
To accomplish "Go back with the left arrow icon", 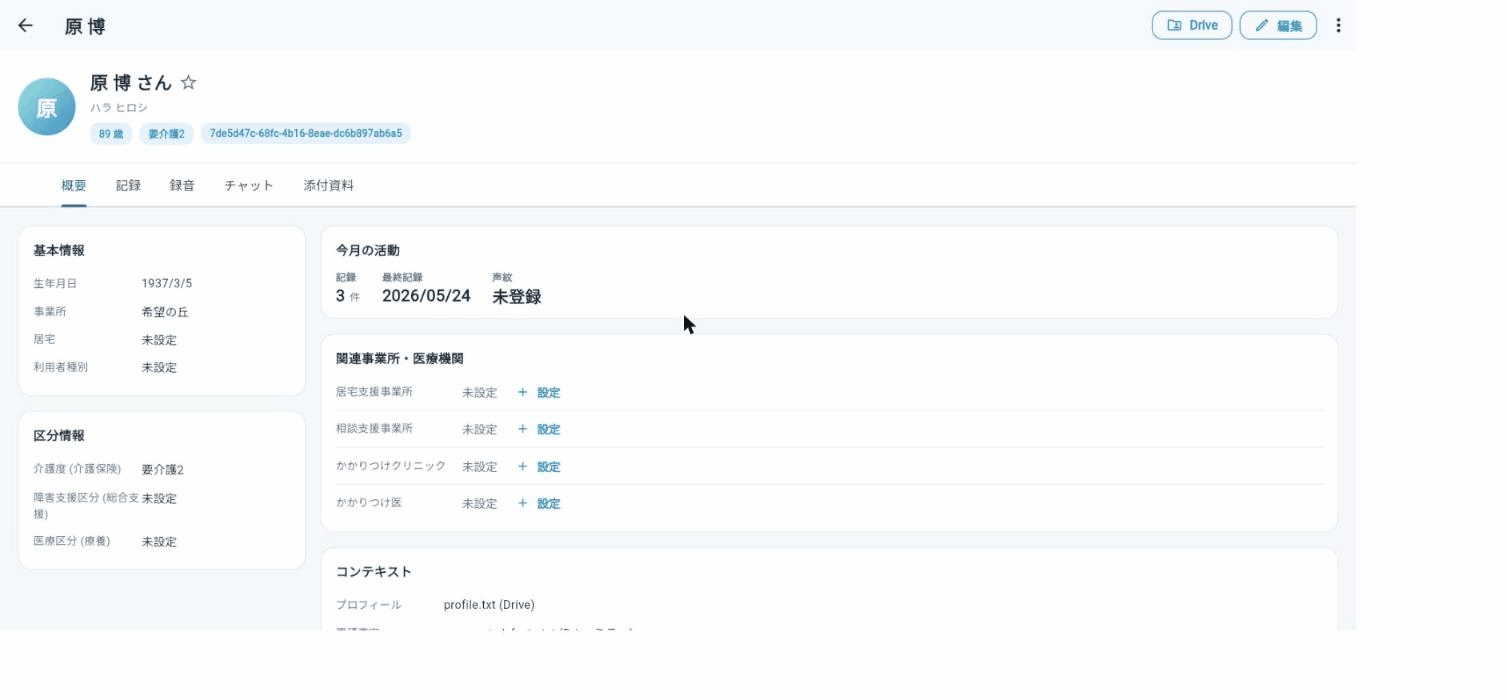I will (x=26, y=26).
